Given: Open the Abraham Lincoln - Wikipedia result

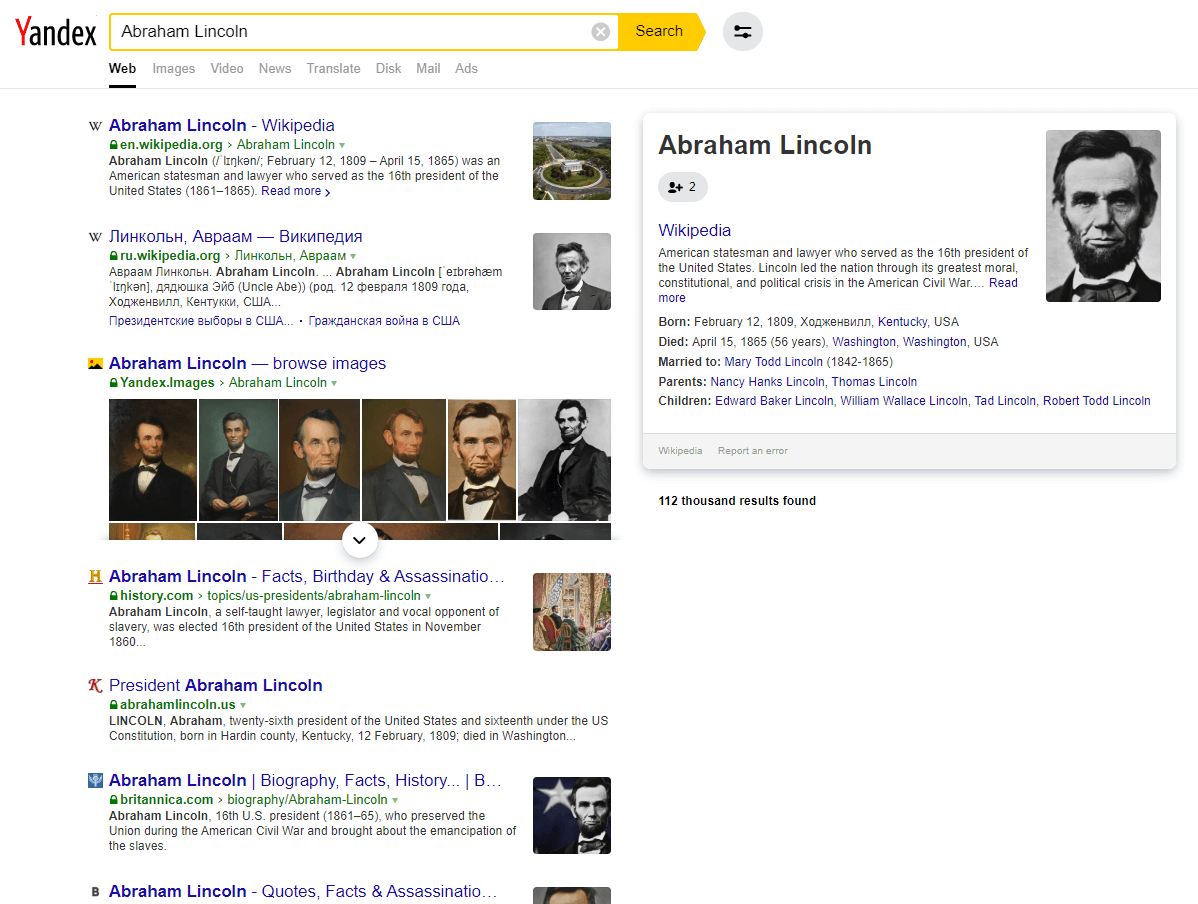Looking at the screenshot, I should point(222,125).
